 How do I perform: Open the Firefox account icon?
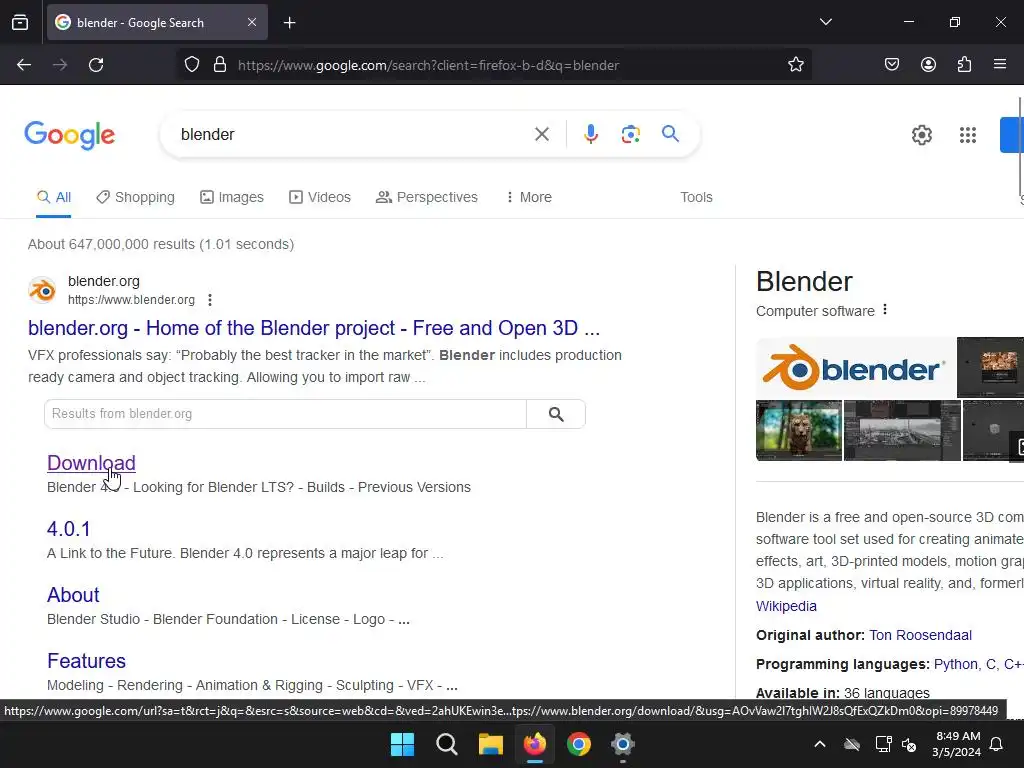pos(928,64)
